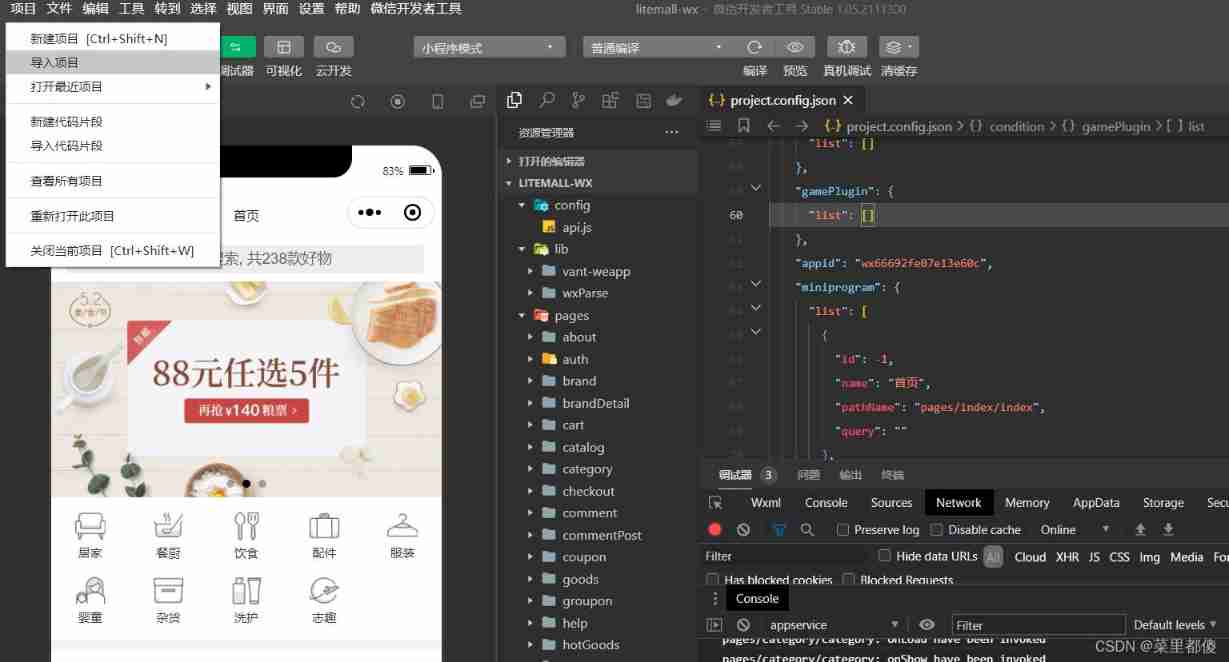
Task: Check Blocked Requests checkbox
Action: click(x=848, y=580)
